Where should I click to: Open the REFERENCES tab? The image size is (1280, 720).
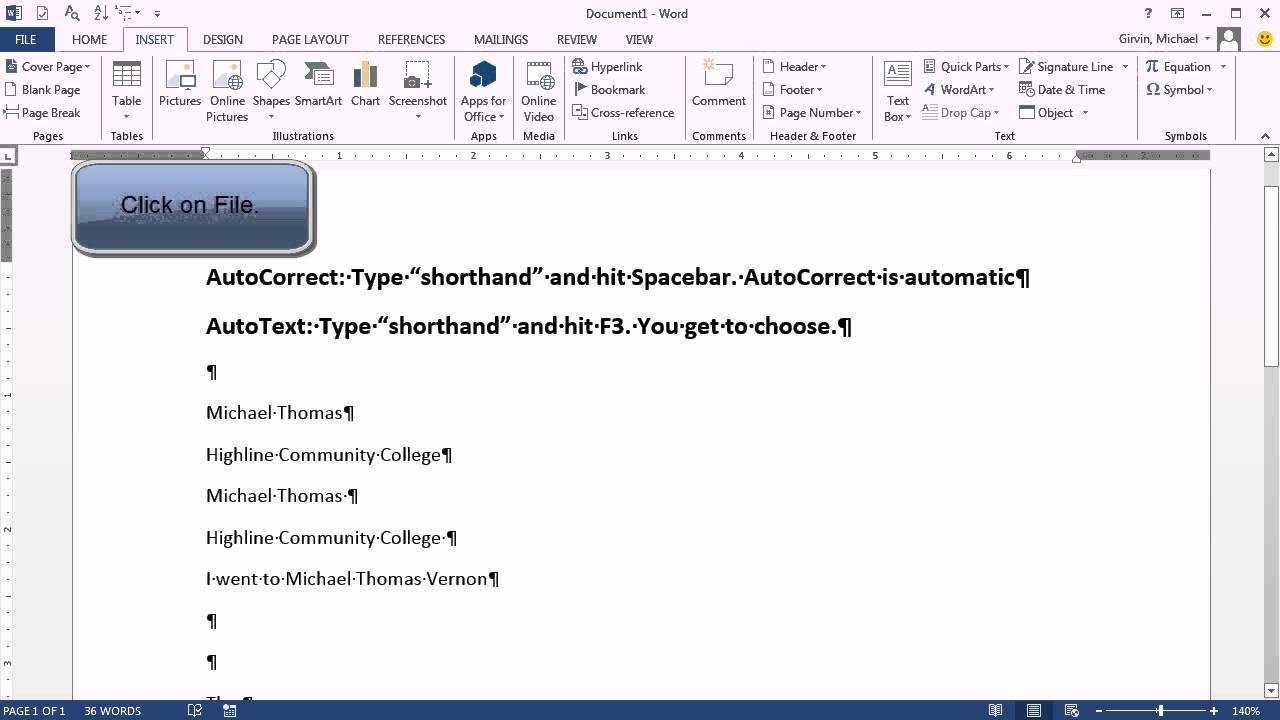(x=411, y=39)
